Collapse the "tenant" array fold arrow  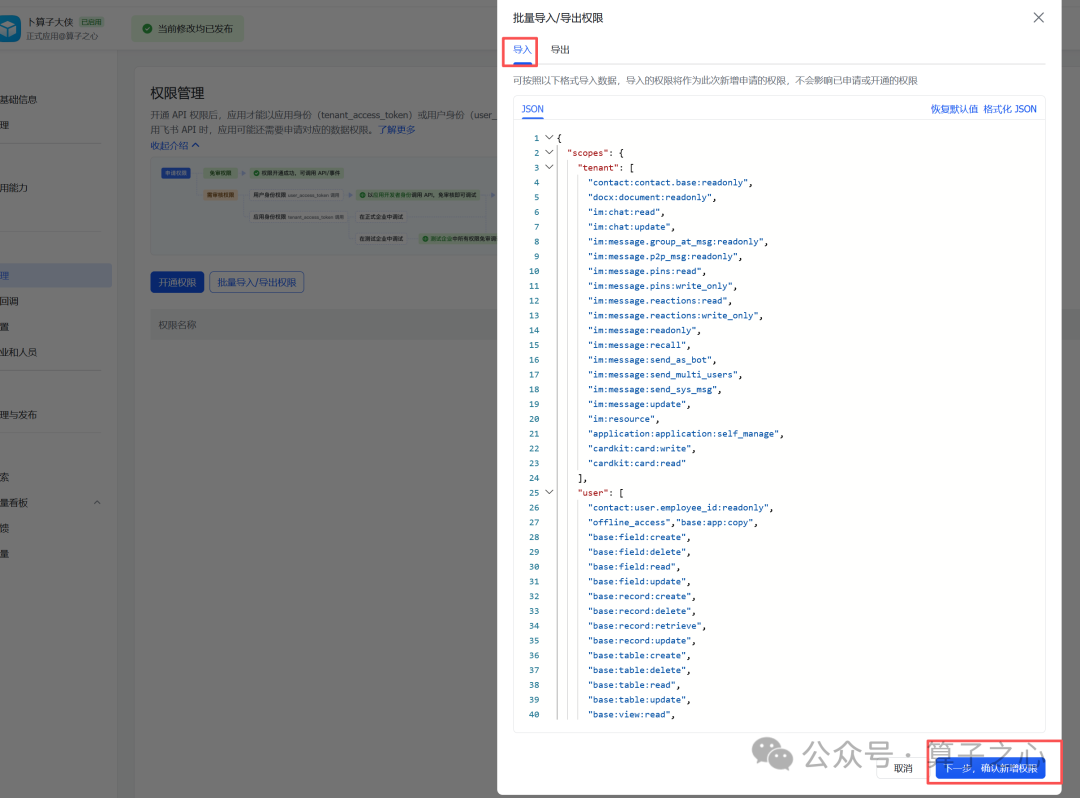[549, 167]
